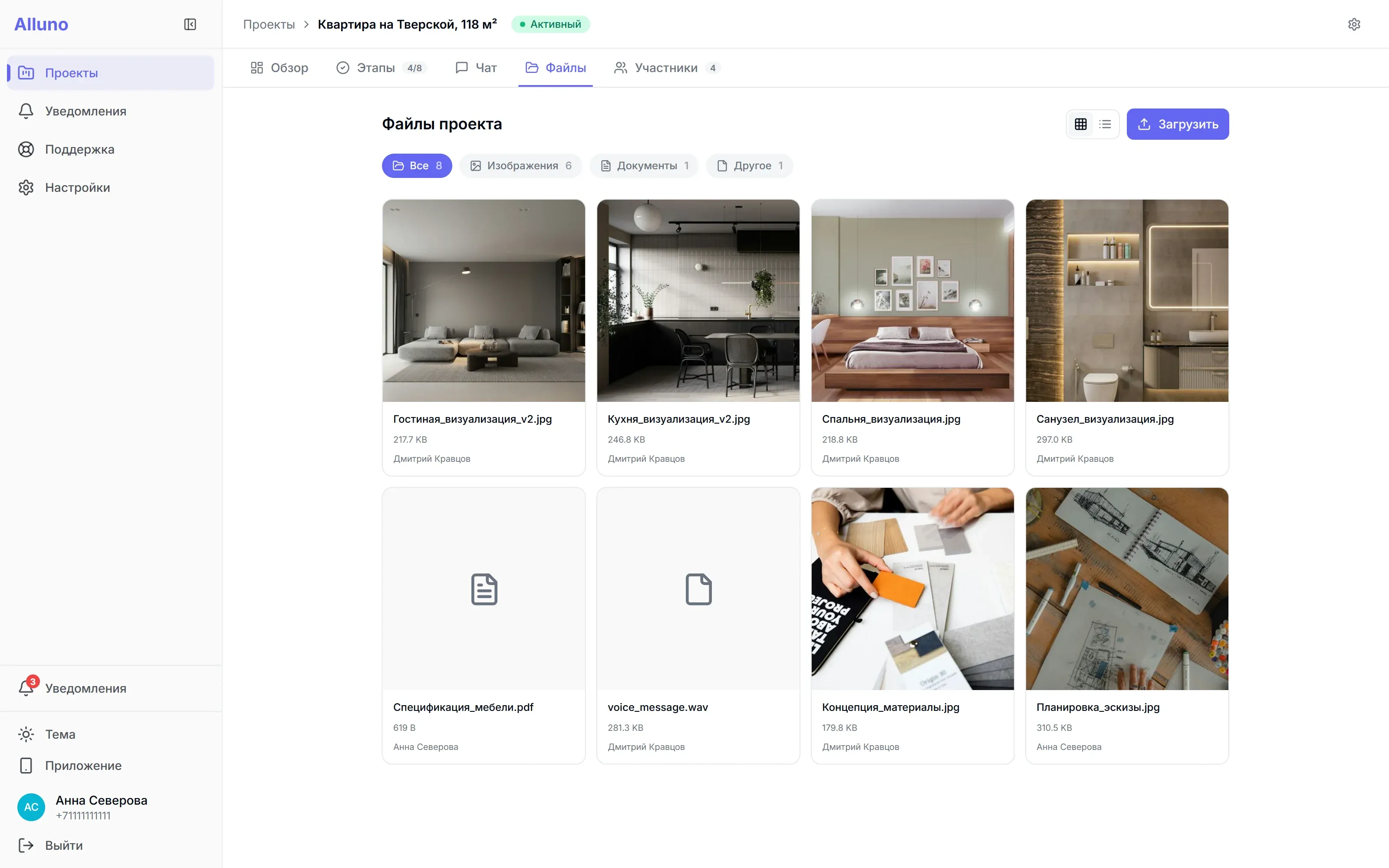
Task: Click the document icon of Спецификация_мебели.pdf
Action: pos(484,589)
